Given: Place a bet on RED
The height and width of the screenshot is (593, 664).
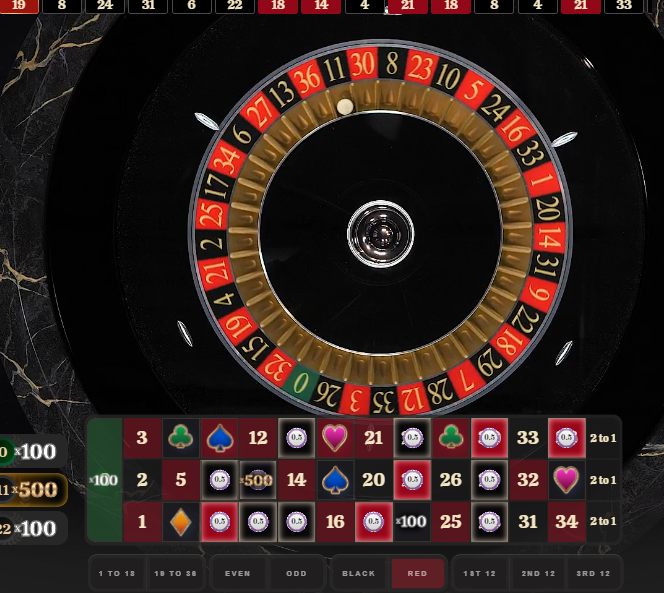Looking at the screenshot, I should click(418, 574).
